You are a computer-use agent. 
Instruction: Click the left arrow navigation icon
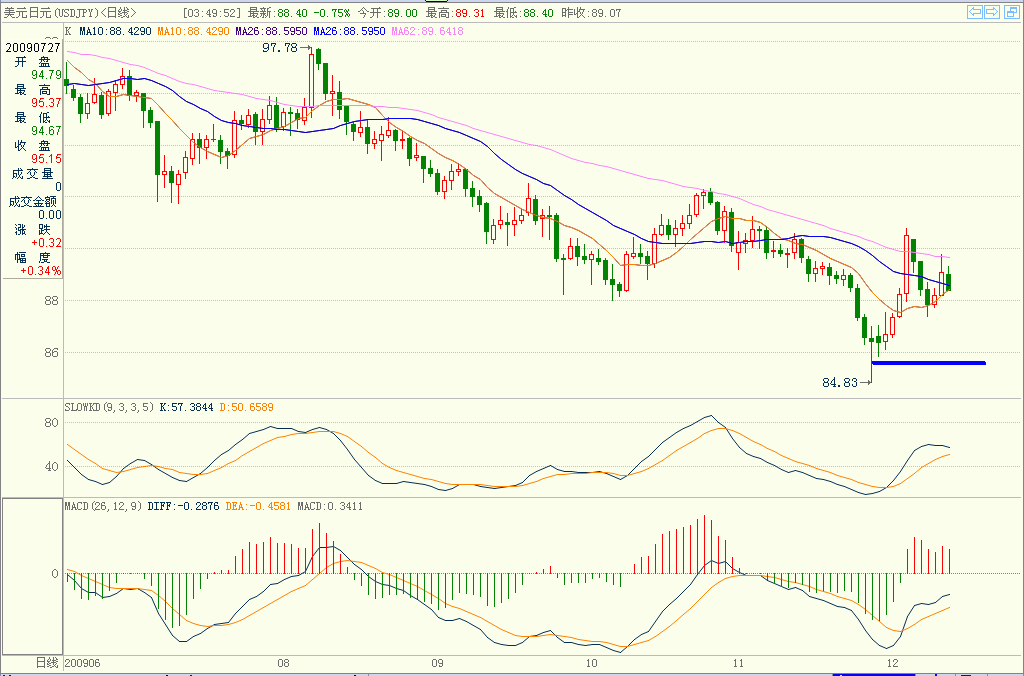pyautogui.click(x=975, y=12)
